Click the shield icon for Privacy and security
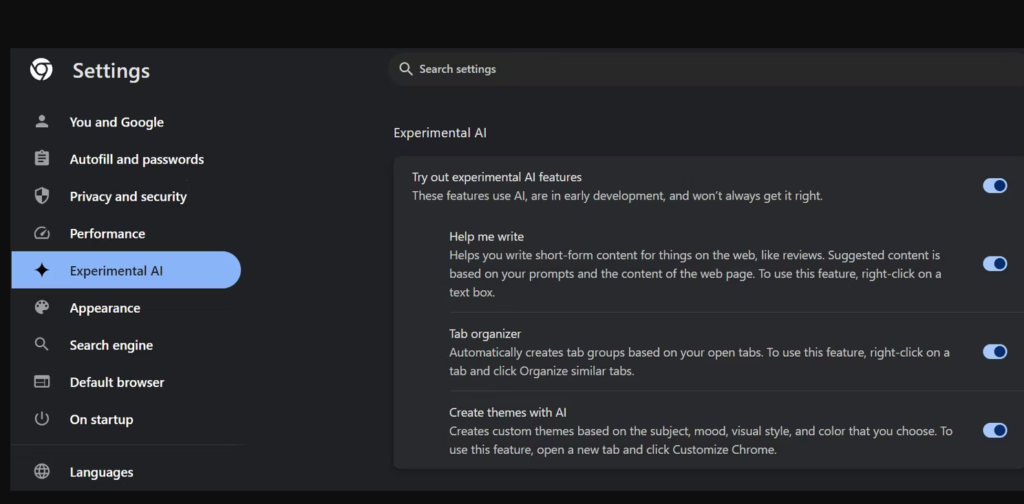The image size is (1024, 504). pos(42,196)
